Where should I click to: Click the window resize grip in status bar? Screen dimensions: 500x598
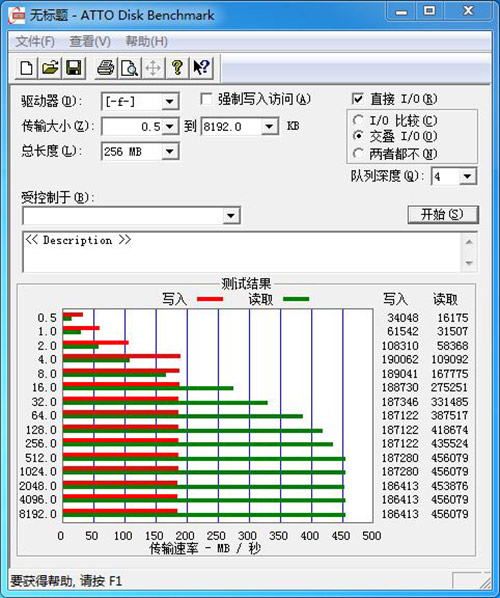pyautogui.click(x=486, y=582)
